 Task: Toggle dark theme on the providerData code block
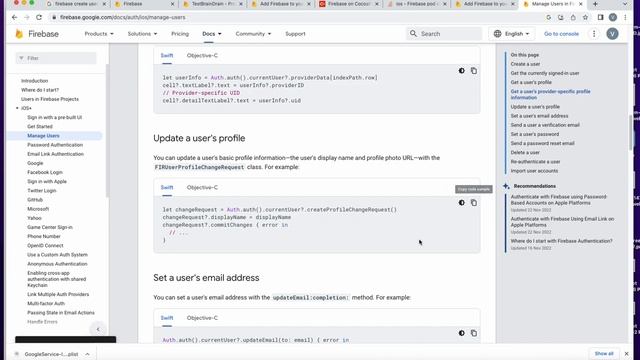[462, 71]
